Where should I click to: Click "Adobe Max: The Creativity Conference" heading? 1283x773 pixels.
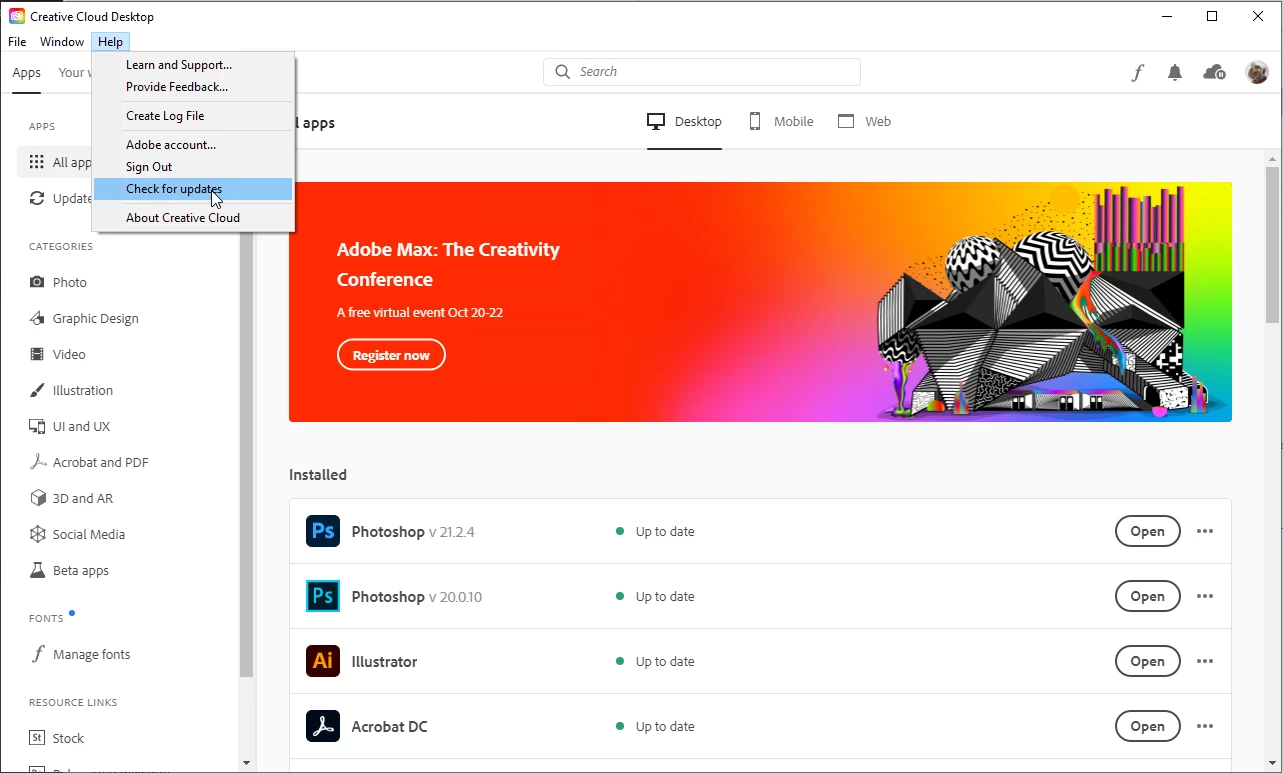click(448, 265)
